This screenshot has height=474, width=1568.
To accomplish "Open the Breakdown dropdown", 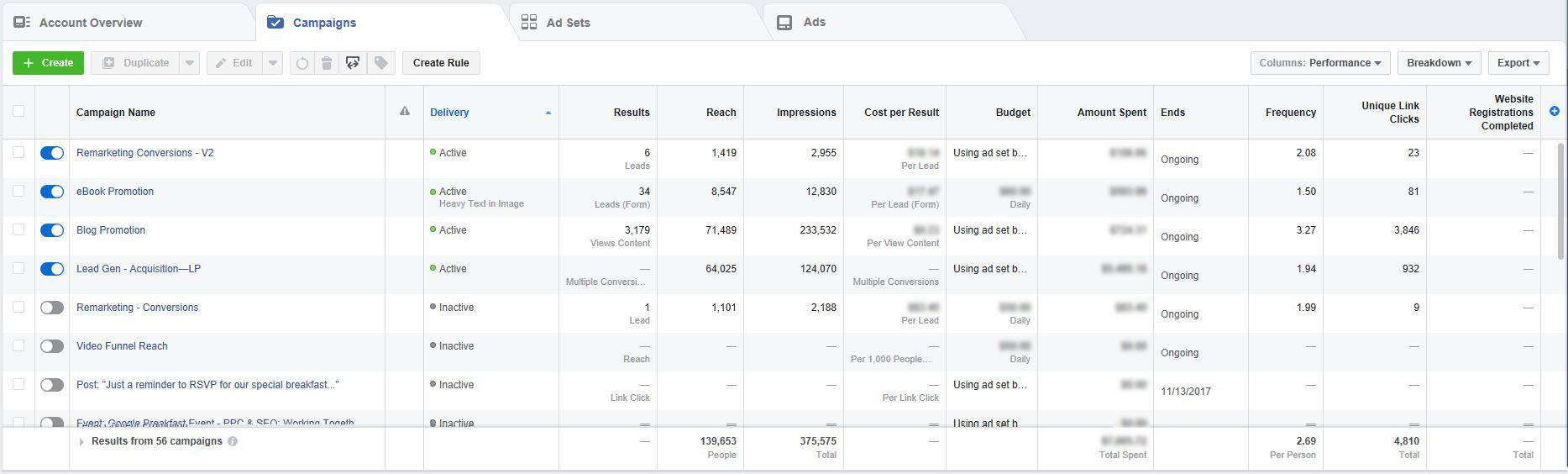I will [1440, 63].
